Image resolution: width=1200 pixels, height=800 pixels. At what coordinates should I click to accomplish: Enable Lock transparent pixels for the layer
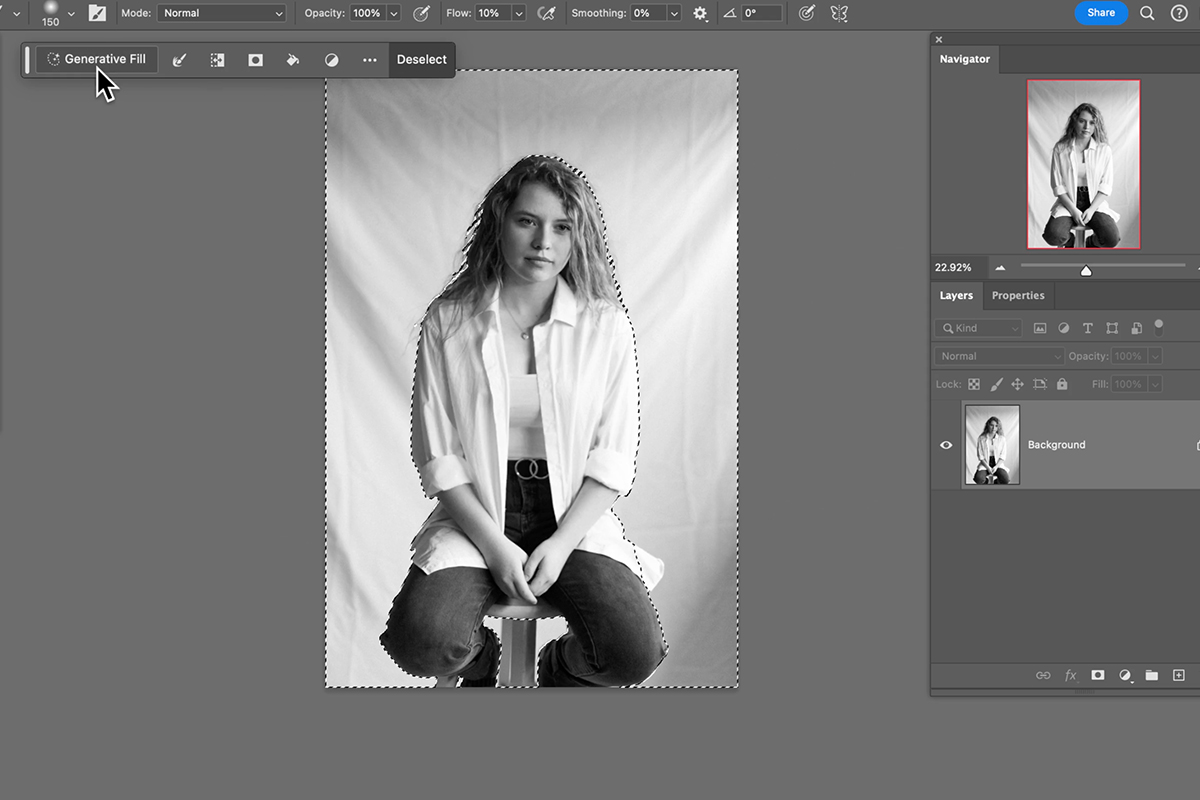974,383
